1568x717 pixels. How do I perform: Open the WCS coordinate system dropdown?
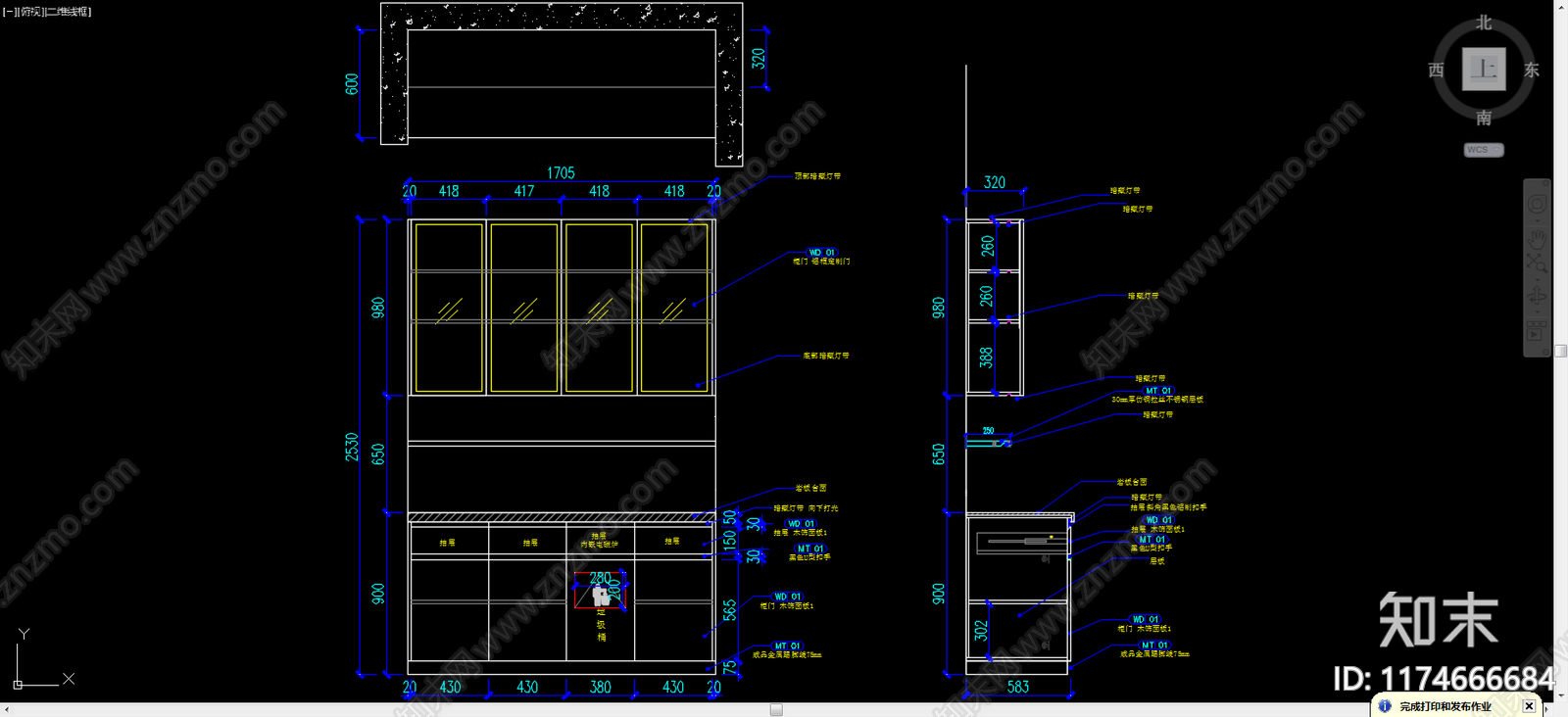1484,150
